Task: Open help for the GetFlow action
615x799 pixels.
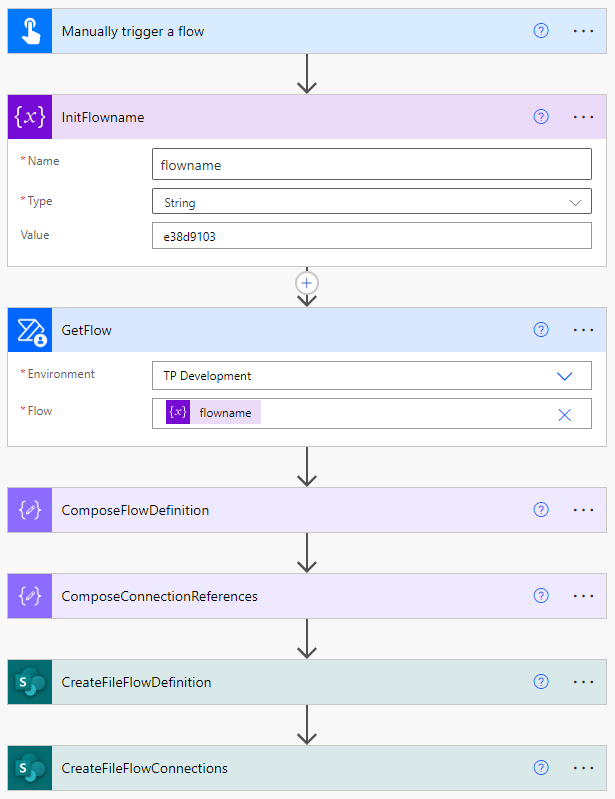Action: [541, 330]
